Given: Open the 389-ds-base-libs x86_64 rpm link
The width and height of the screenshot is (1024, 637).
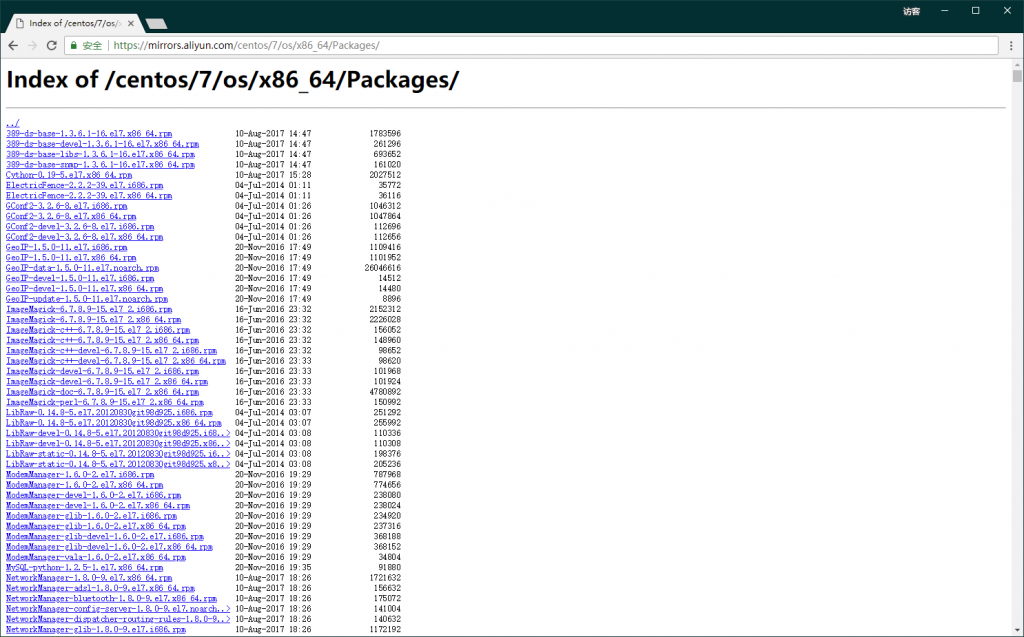Looking at the screenshot, I should 100,154.
